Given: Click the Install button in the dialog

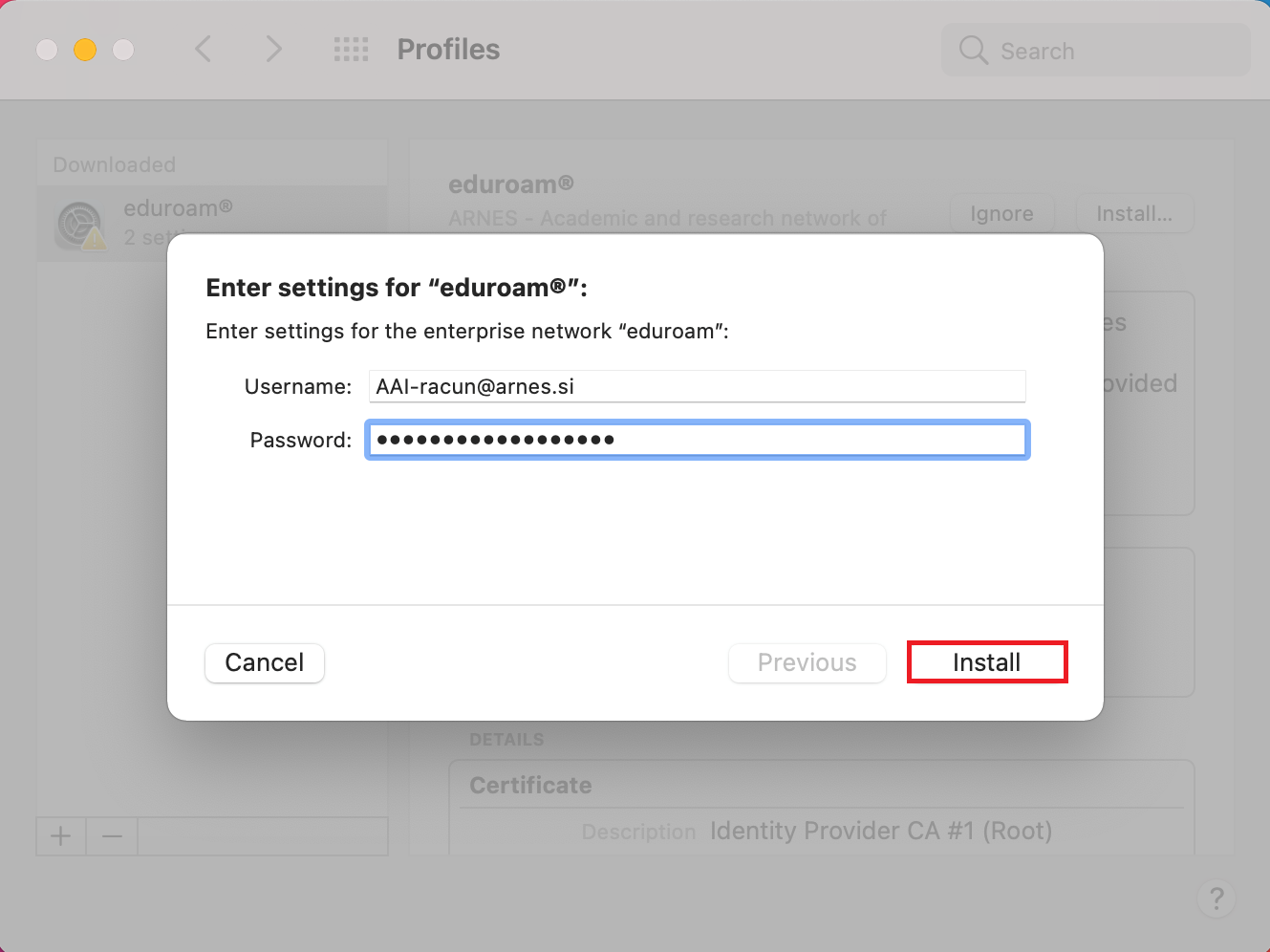Looking at the screenshot, I should coord(986,662).
